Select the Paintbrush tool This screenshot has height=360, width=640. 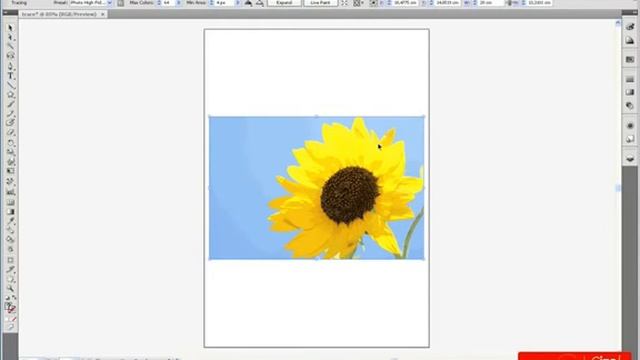point(10,104)
